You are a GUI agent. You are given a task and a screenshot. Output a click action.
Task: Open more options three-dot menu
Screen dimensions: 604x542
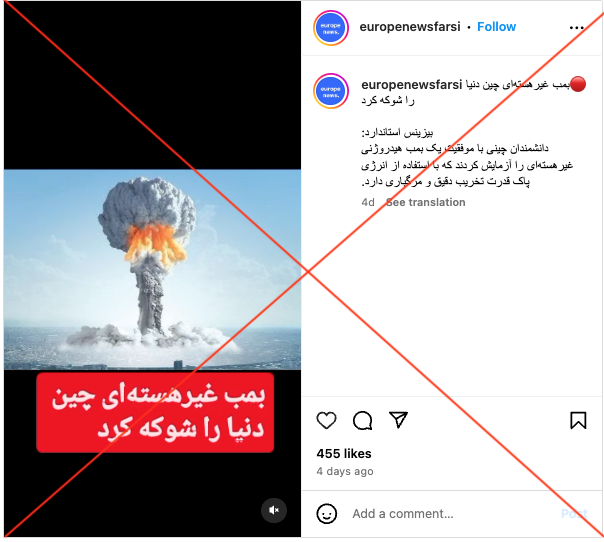click(x=577, y=27)
